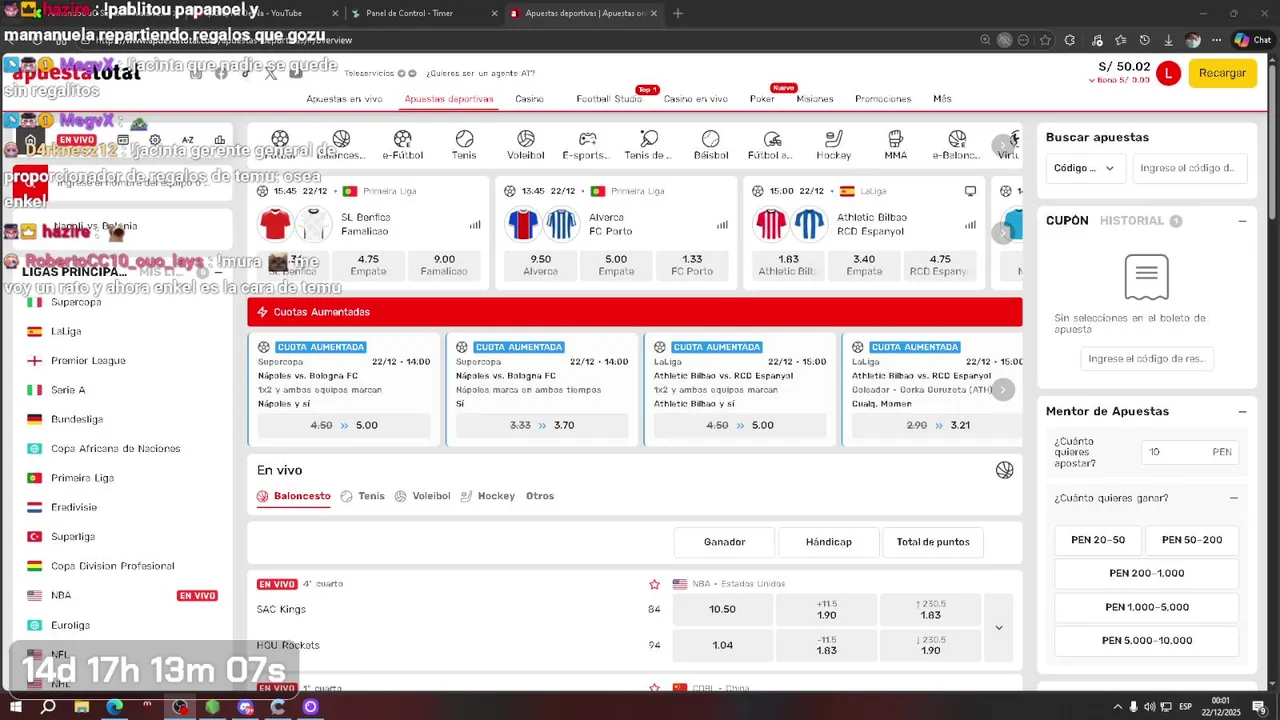Select the E-sports gamepad icon
Image resolution: width=1280 pixels, height=720 pixels.
point(587,139)
